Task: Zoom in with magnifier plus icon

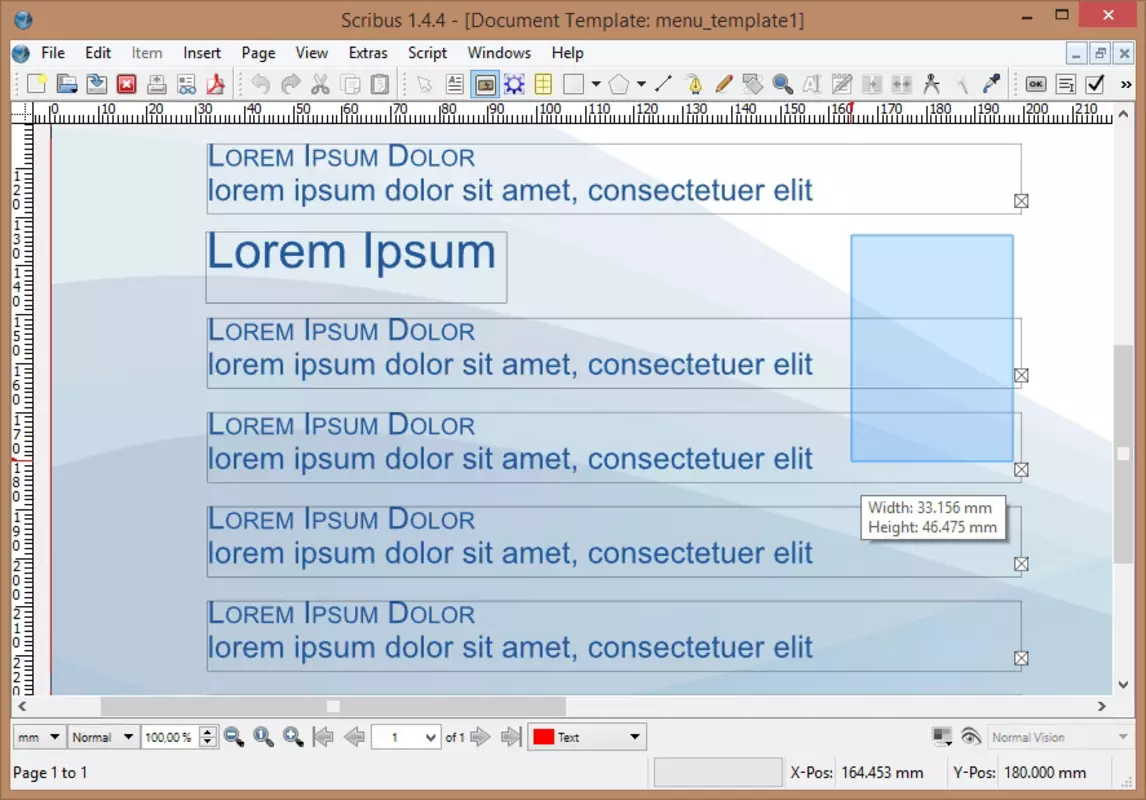Action: pyautogui.click(x=293, y=737)
